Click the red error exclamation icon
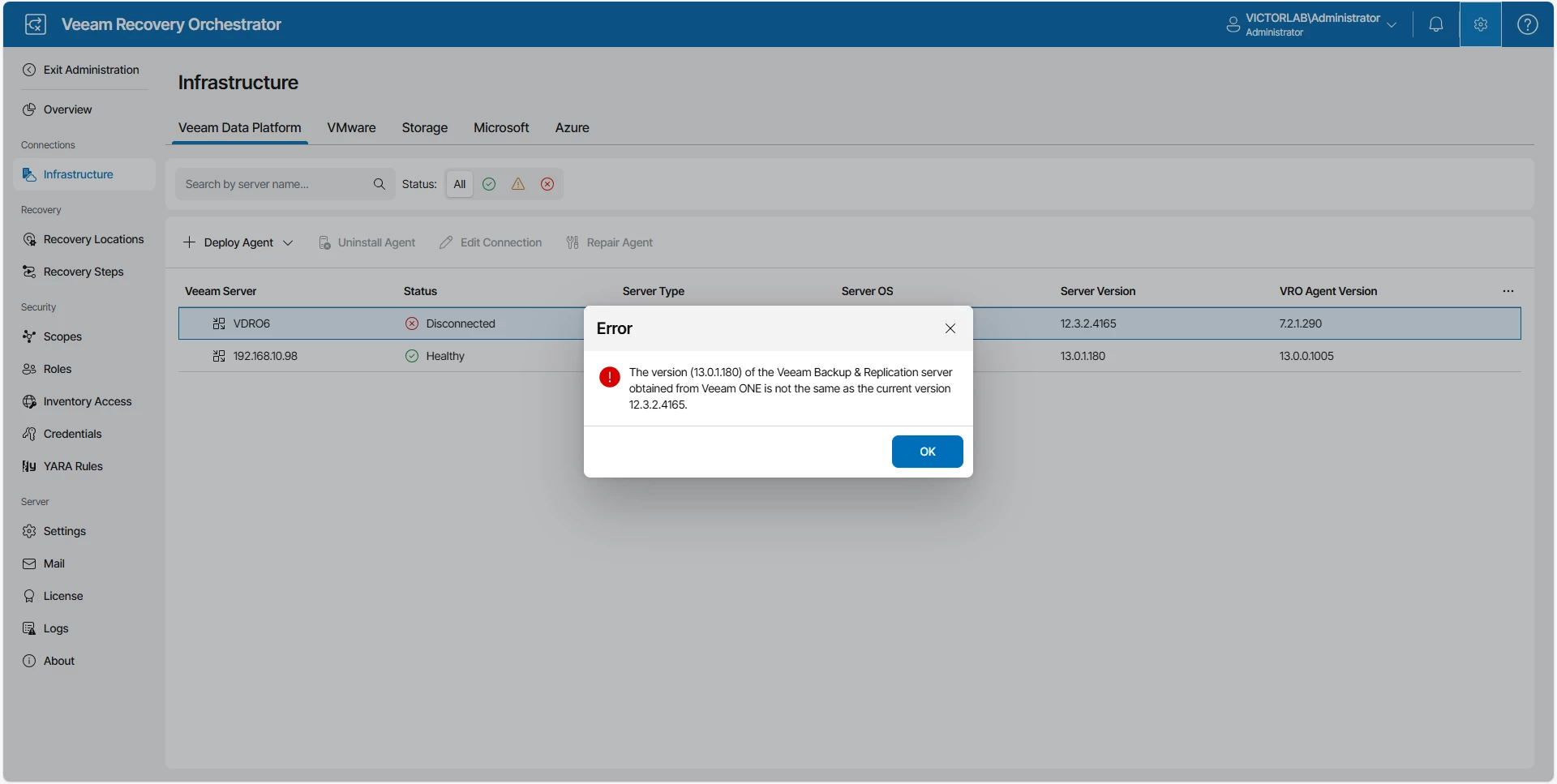Screen dimensions: 1557x784 pyautogui.click(x=610, y=377)
